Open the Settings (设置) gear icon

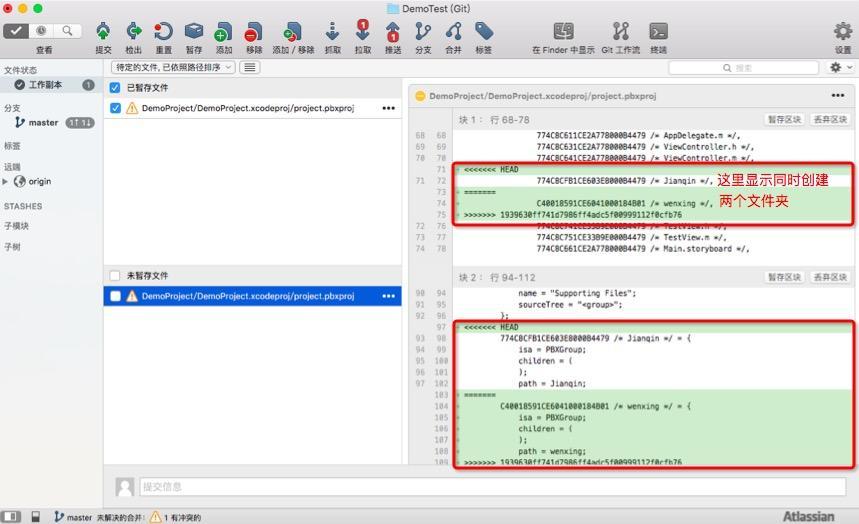(843, 31)
